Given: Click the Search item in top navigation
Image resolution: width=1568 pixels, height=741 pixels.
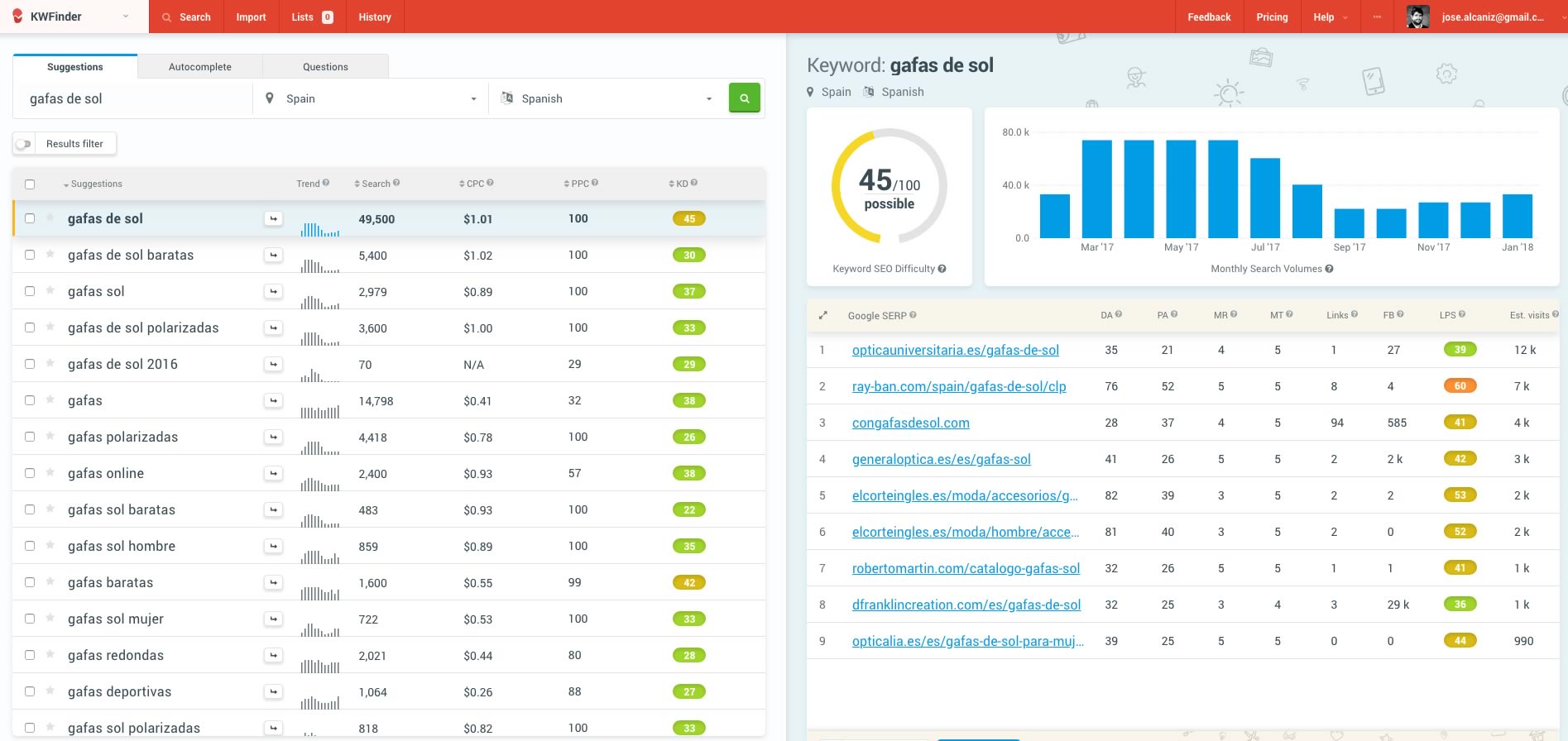Looking at the screenshot, I should (x=186, y=17).
